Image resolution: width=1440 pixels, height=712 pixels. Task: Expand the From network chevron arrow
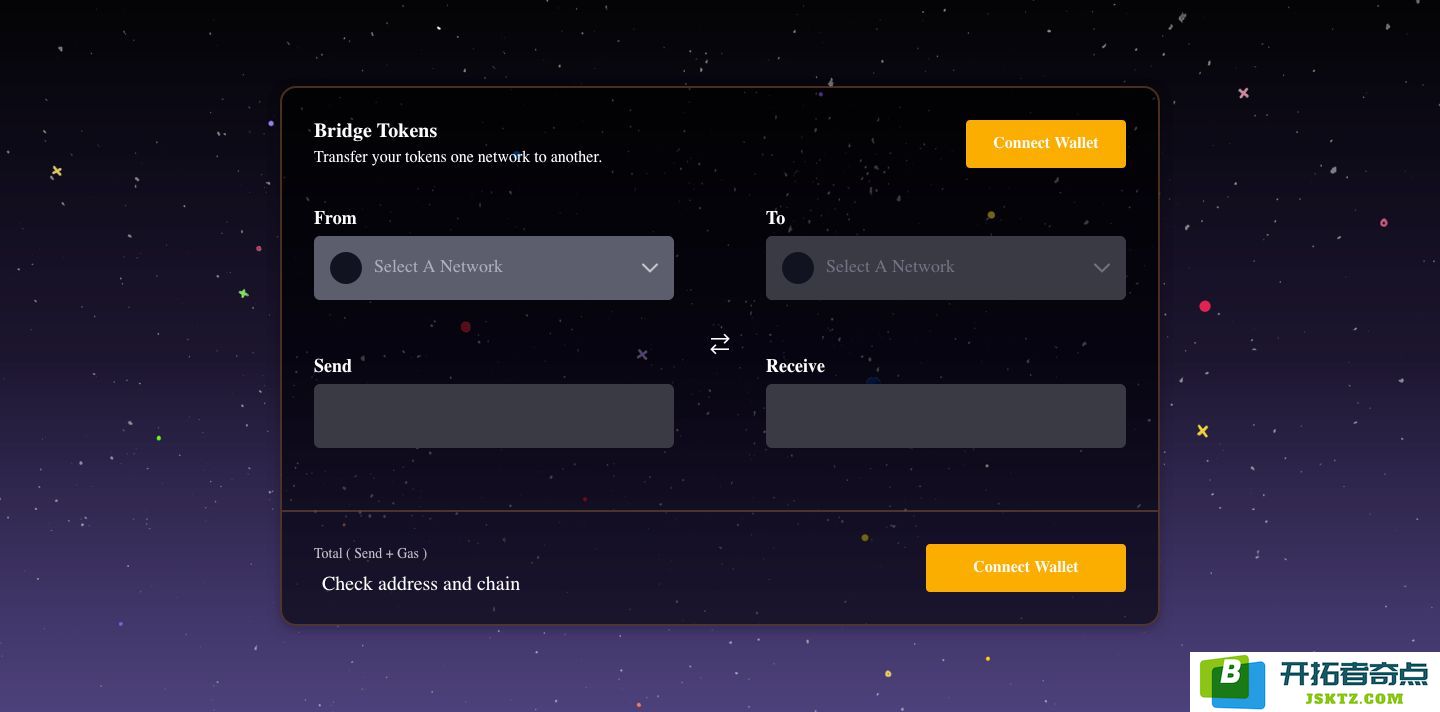click(650, 268)
